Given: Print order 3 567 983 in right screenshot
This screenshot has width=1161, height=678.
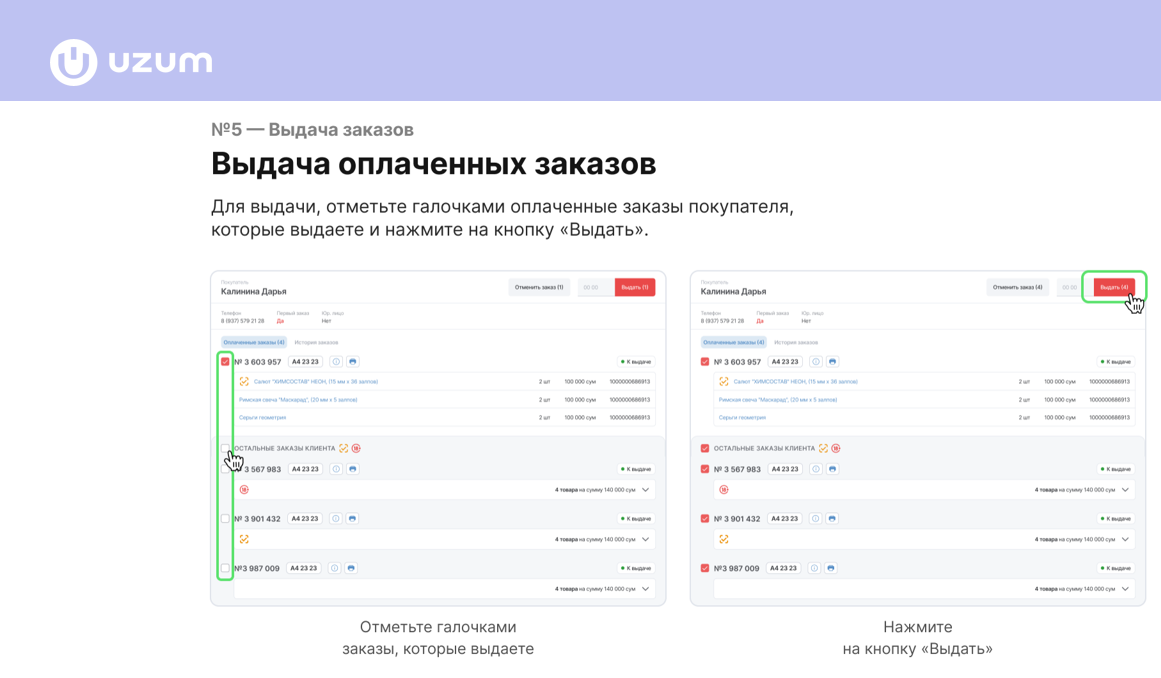Looking at the screenshot, I should point(832,469).
